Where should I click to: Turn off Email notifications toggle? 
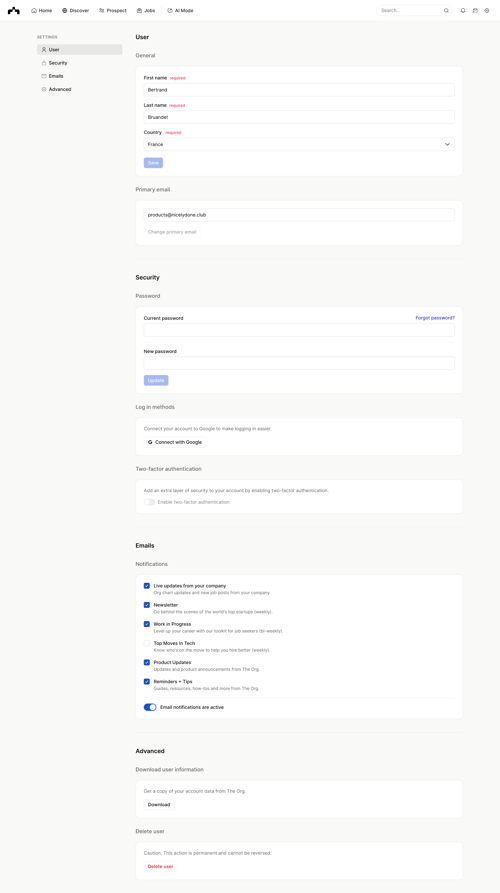pyautogui.click(x=150, y=707)
